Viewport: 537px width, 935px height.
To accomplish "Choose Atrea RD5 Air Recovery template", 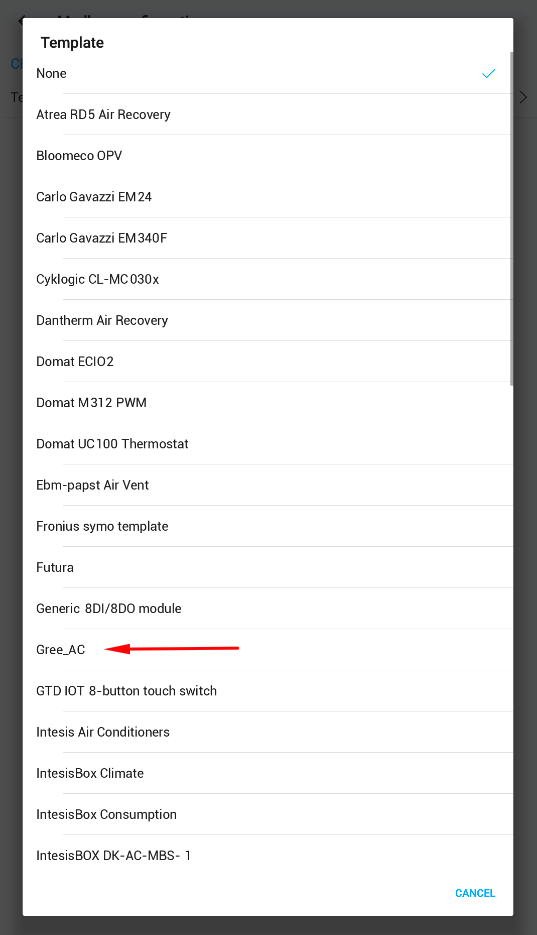I will [268, 114].
